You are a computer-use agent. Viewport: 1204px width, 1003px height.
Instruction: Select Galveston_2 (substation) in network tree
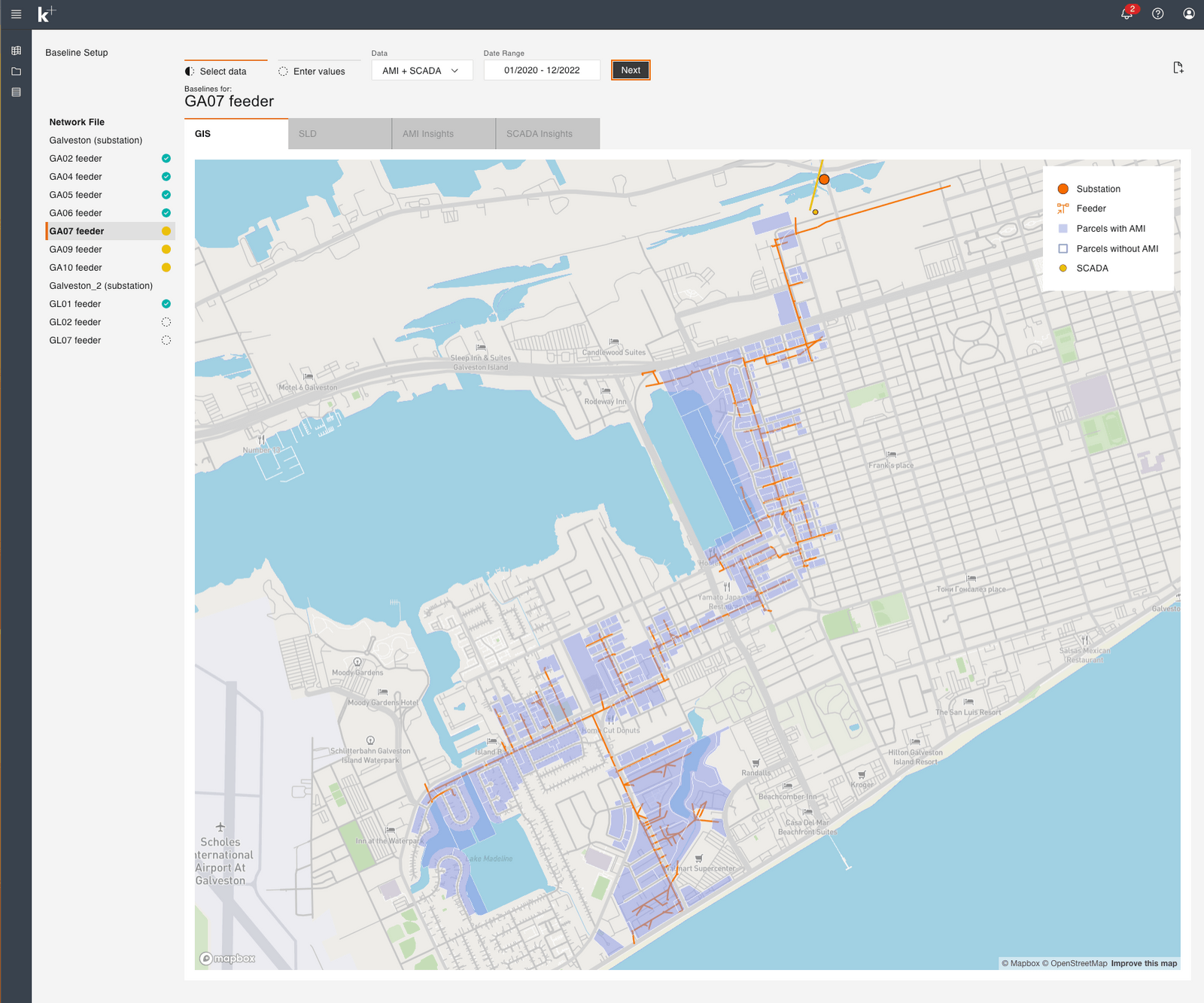[x=101, y=286]
